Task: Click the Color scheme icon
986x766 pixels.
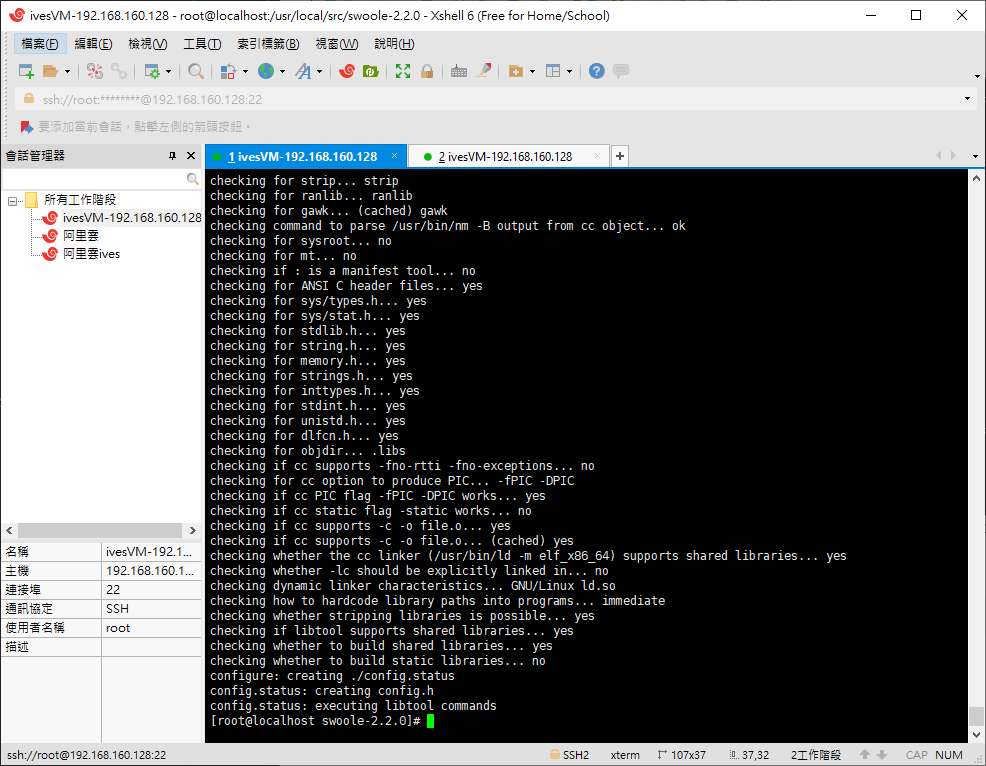Action: [228, 71]
